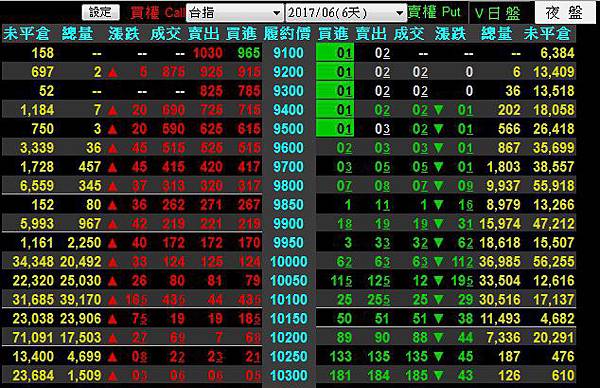Click the 買權 Call header label

click(x=158, y=13)
